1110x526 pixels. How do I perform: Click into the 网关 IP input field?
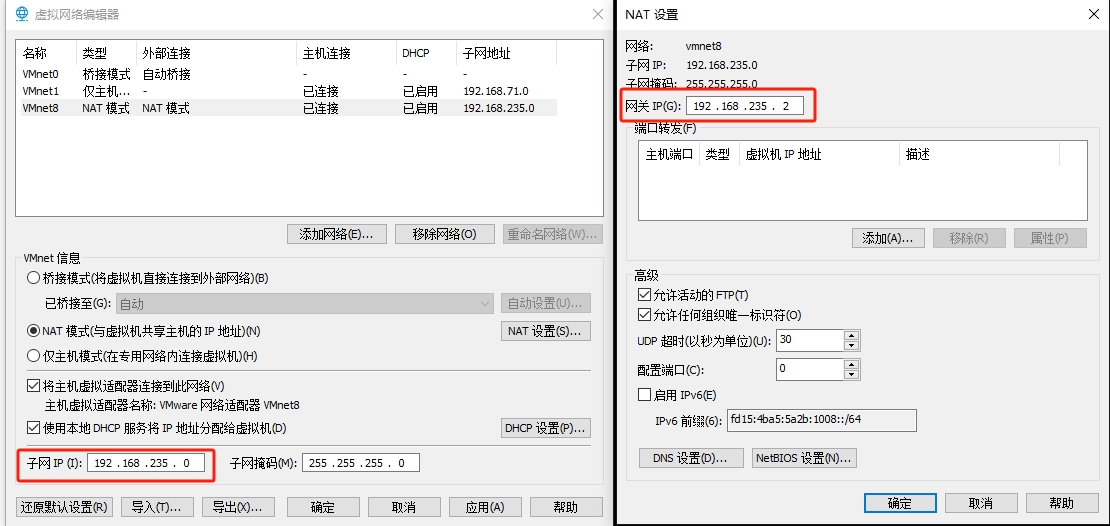click(746, 105)
